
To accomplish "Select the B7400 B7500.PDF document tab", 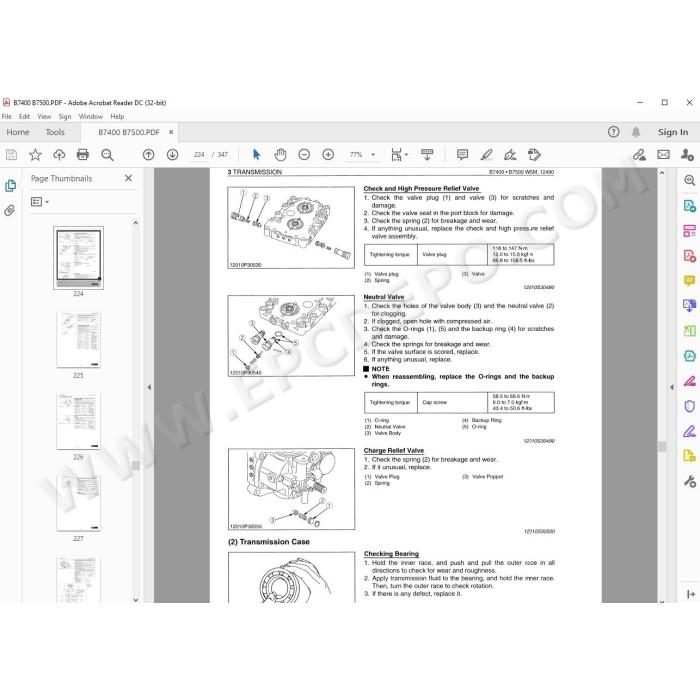I will point(129,132).
